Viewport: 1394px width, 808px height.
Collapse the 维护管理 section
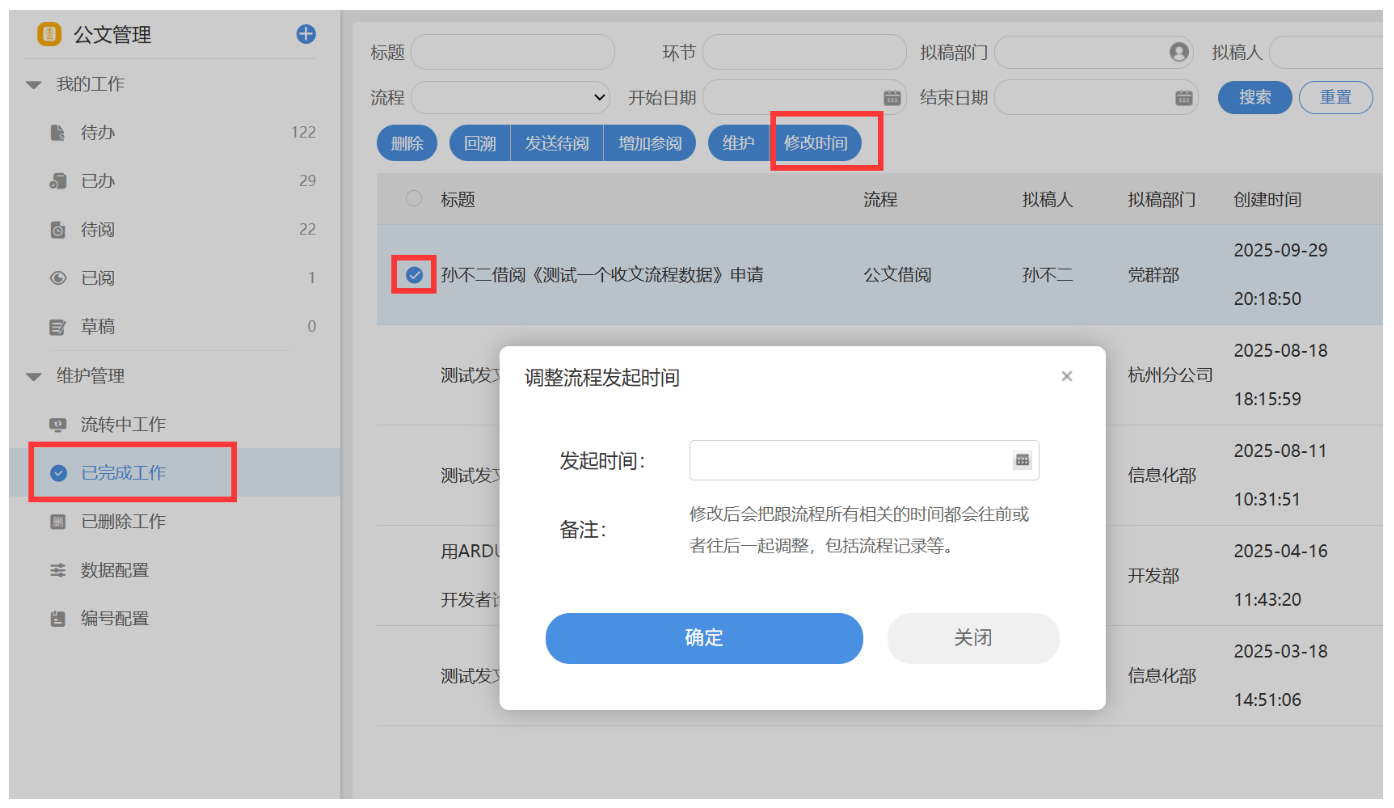pyautogui.click(x=34, y=377)
